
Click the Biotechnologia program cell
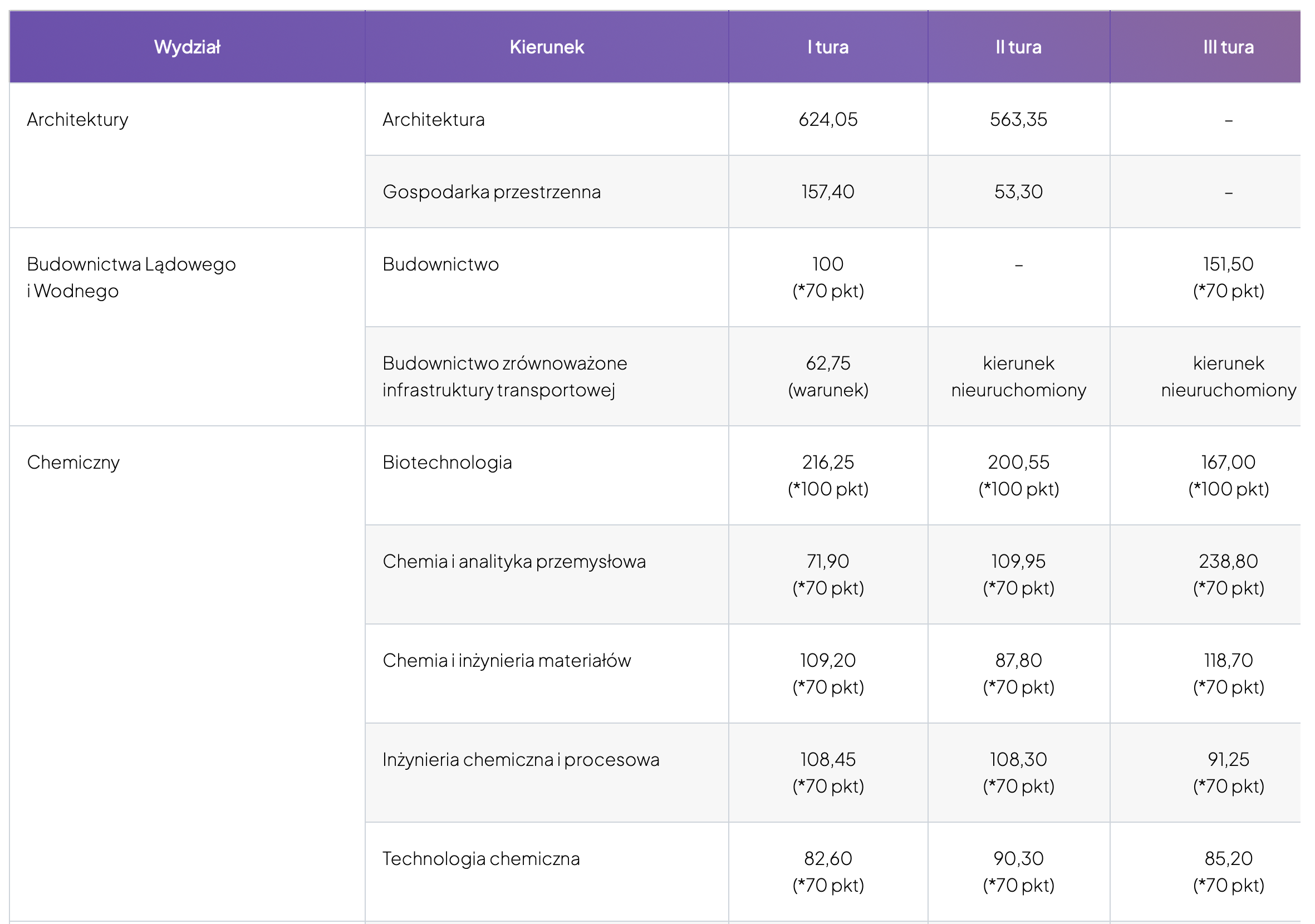446,463
